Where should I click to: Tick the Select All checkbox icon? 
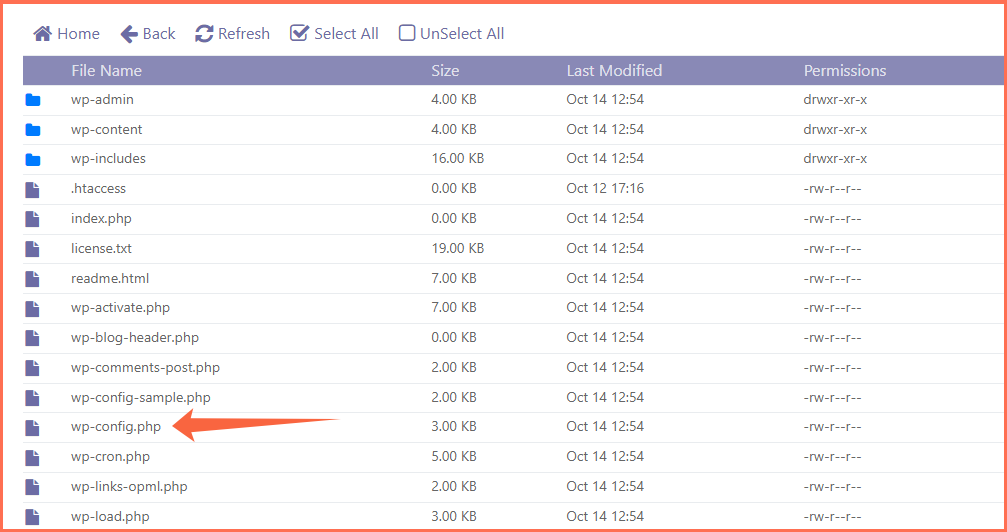tap(299, 33)
